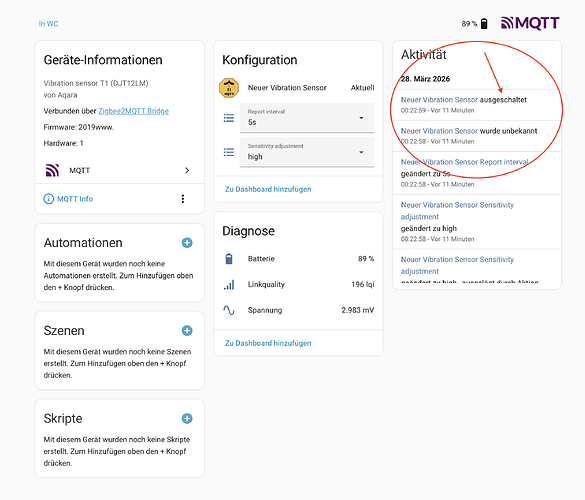Add a new scene with plus icon
Image resolution: width=585 pixels, height=500 pixels.
[x=187, y=331]
